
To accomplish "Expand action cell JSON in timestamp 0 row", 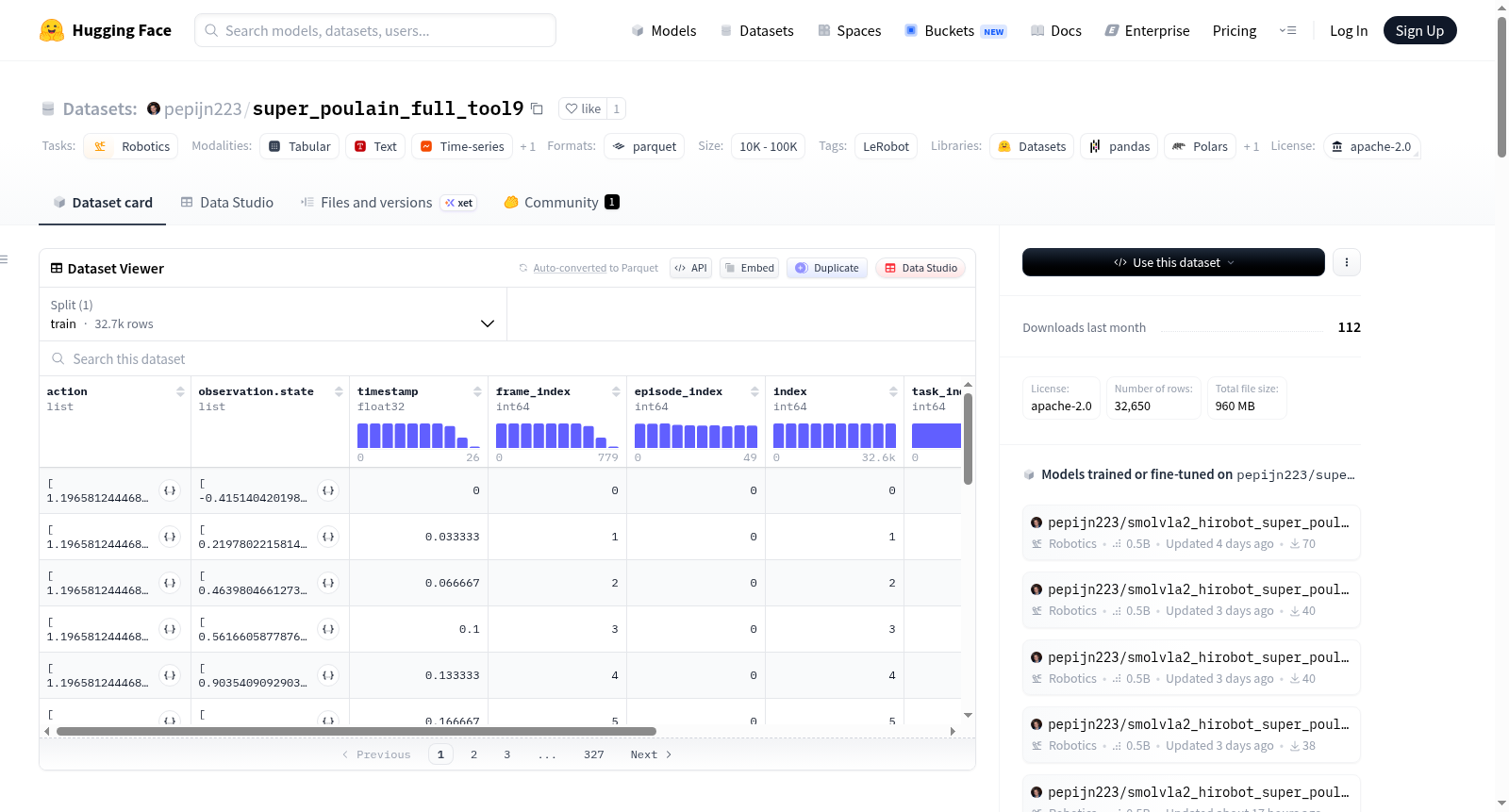I will [170, 490].
